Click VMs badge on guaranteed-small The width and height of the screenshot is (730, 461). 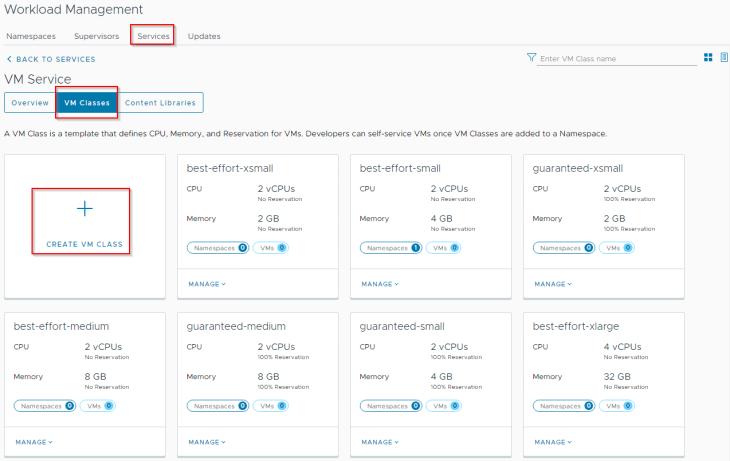(444, 406)
